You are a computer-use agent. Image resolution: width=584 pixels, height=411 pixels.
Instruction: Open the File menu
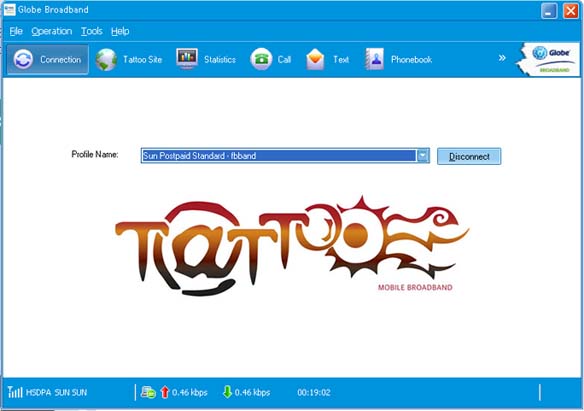tap(16, 31)
